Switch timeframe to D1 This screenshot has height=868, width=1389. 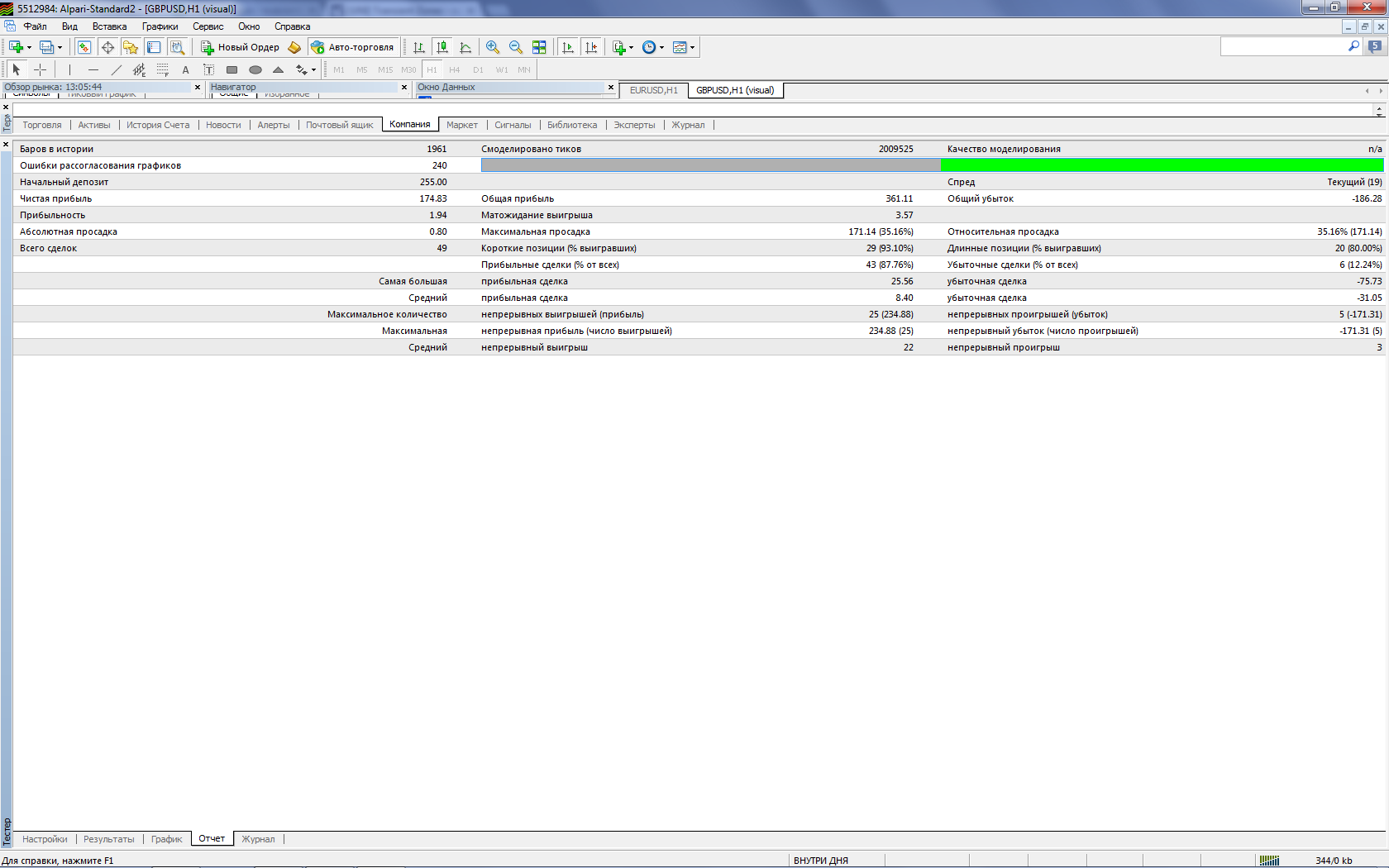tap(478, 69)
